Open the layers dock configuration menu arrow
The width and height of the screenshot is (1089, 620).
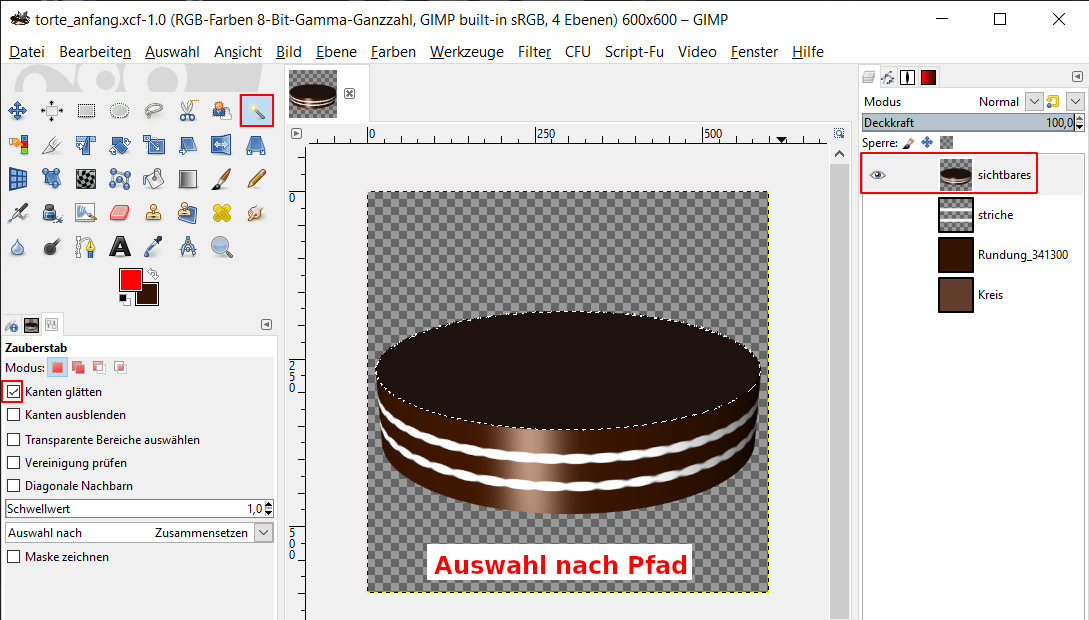1076,76
